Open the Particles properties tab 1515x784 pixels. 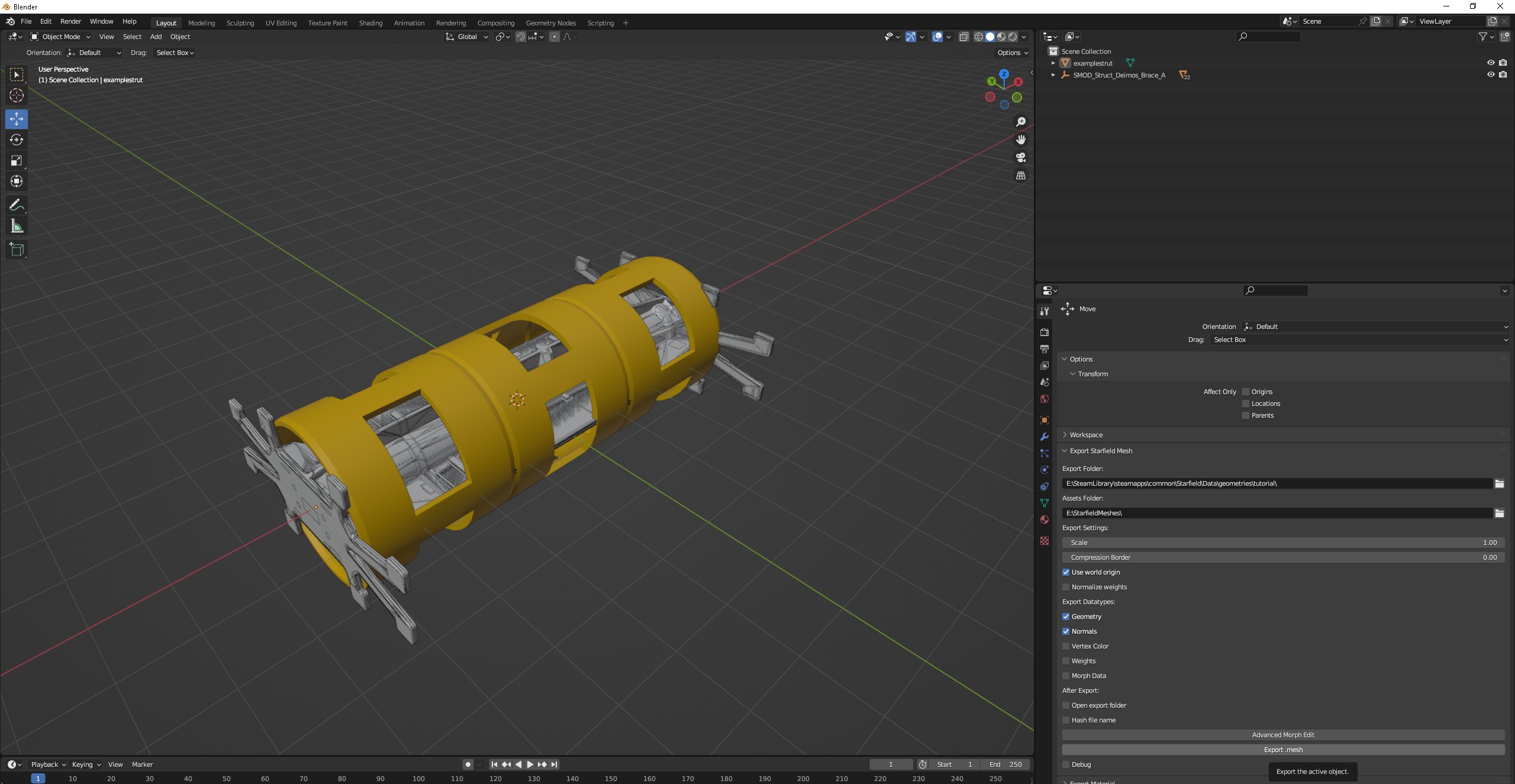tap(1045, 453)
